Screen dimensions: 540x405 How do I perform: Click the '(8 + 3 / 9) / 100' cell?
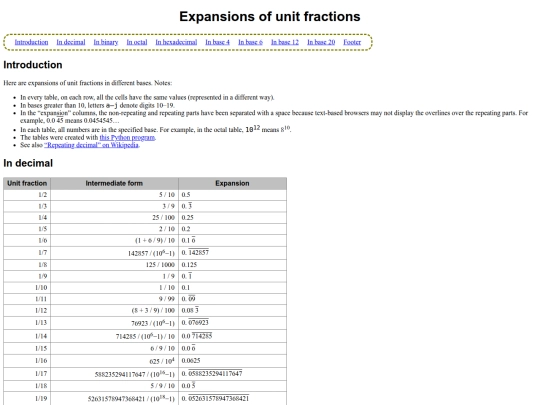[x=114, y=310]
